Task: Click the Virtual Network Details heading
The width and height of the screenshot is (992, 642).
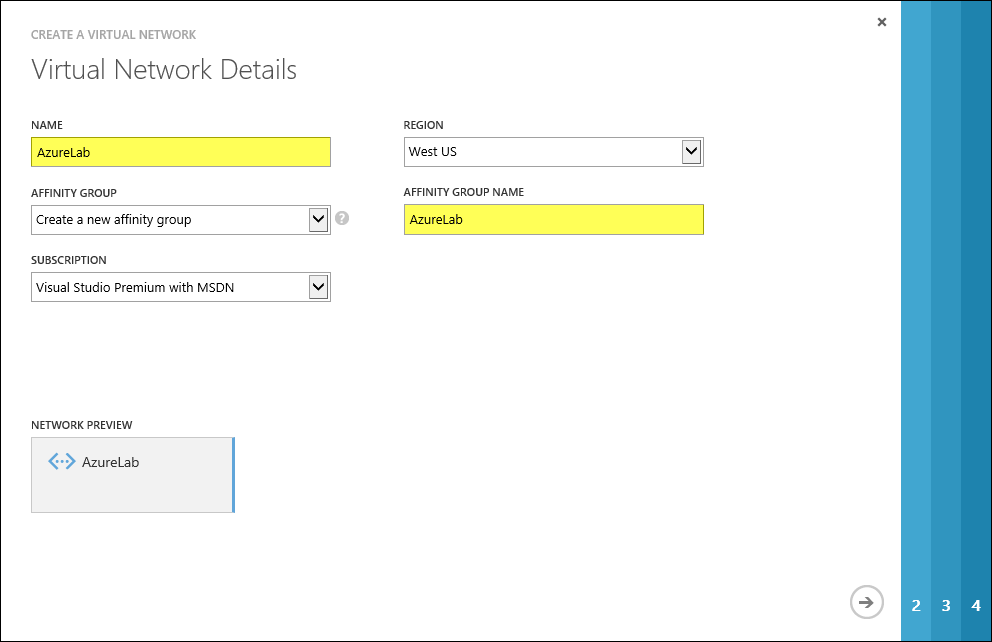Action: [x=164, y=70]
